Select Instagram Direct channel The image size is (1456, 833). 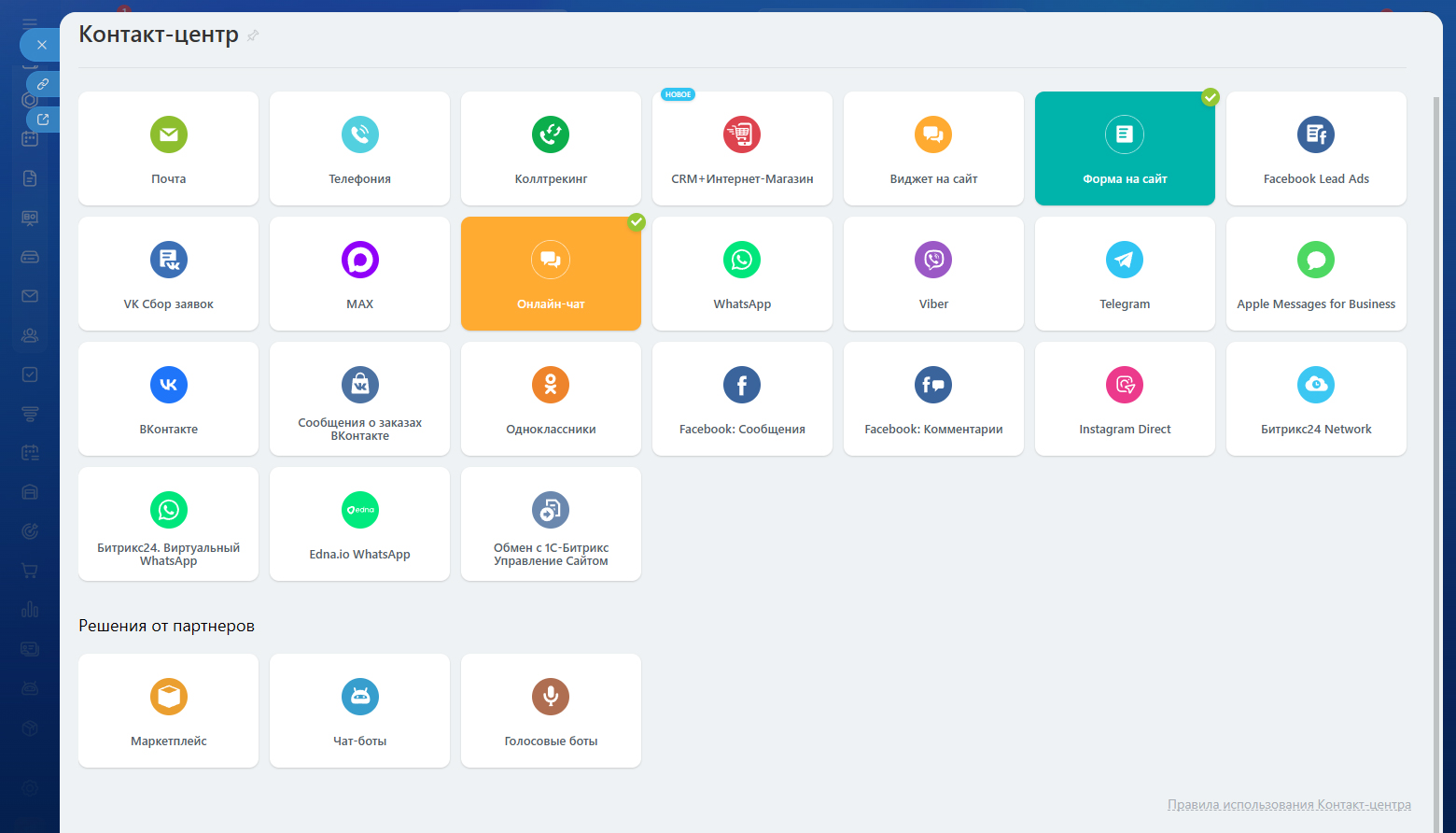[1125, 399]
